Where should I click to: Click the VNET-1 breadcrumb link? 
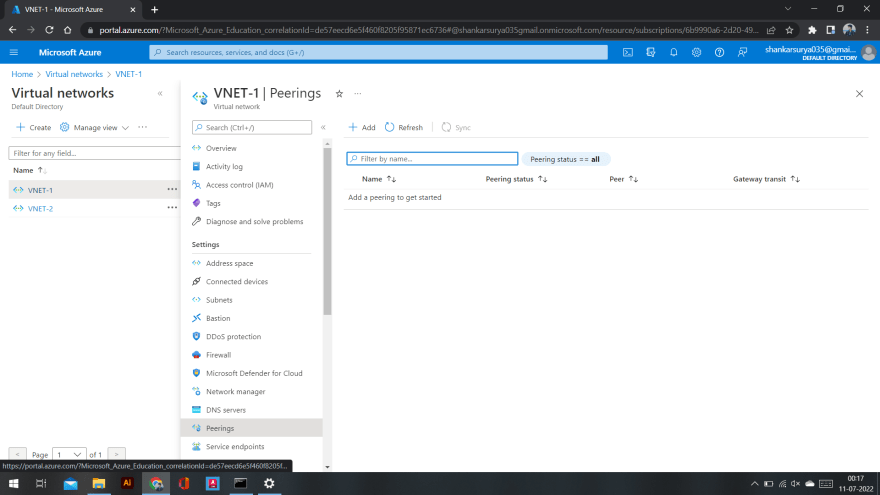tap(129, 74)
